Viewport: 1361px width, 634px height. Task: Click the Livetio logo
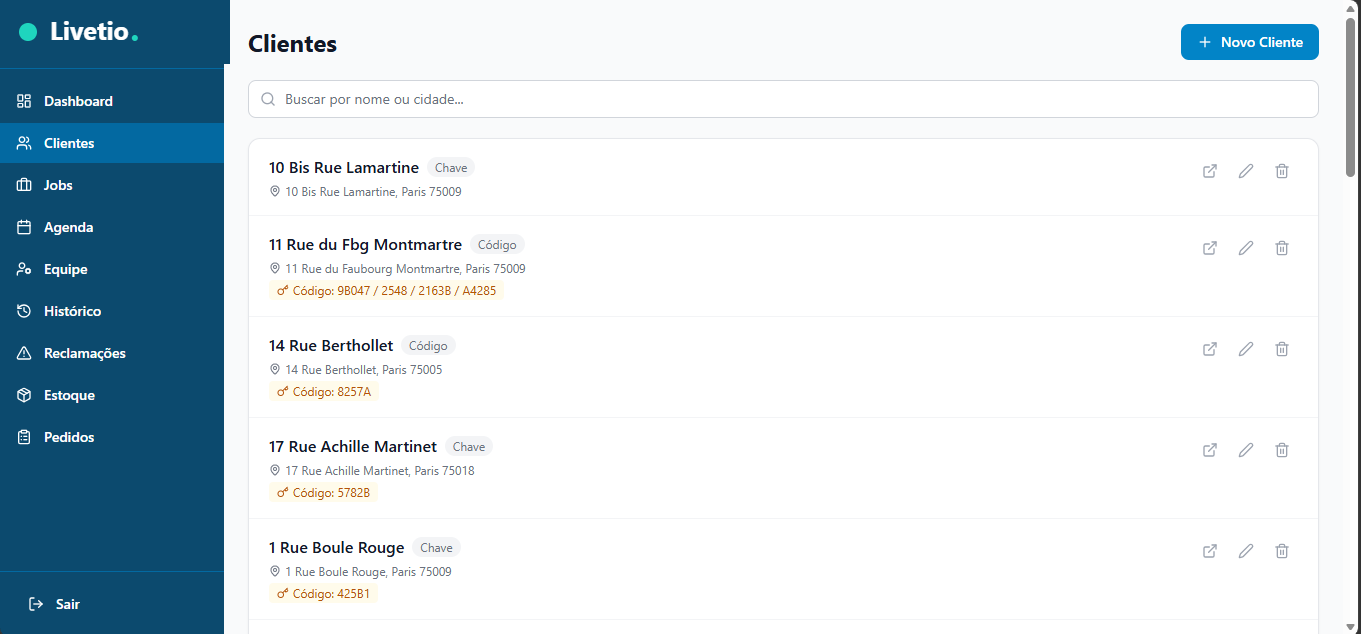pyautogui.click(x=79, y=32)
